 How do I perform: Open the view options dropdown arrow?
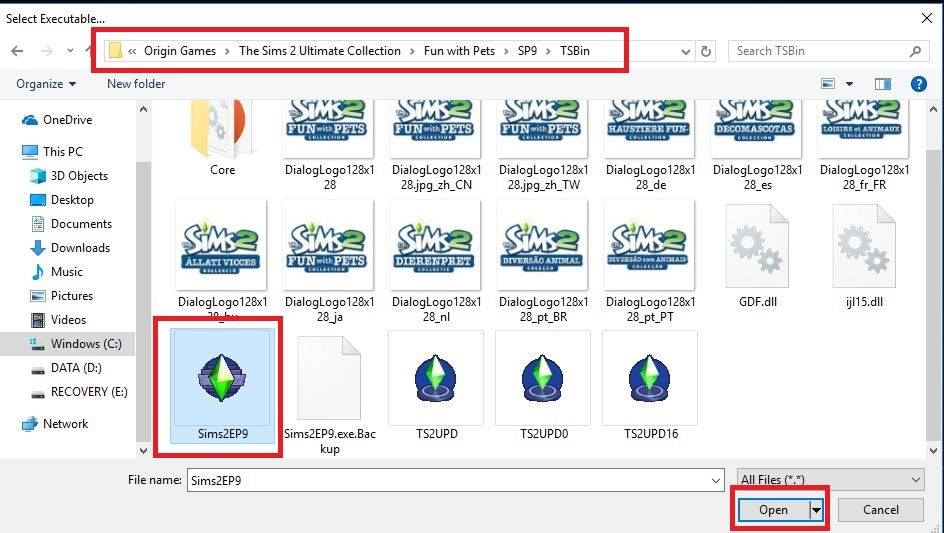849,84
